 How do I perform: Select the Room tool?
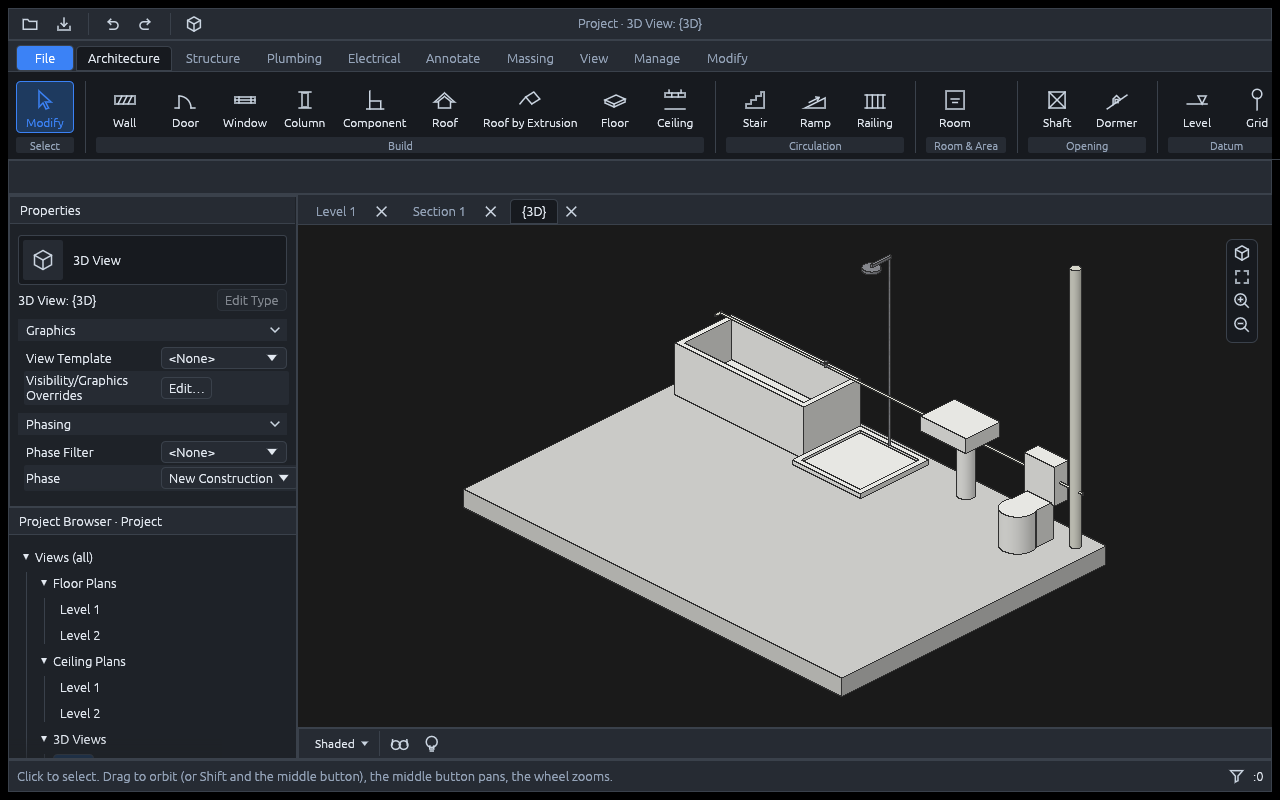955,108
